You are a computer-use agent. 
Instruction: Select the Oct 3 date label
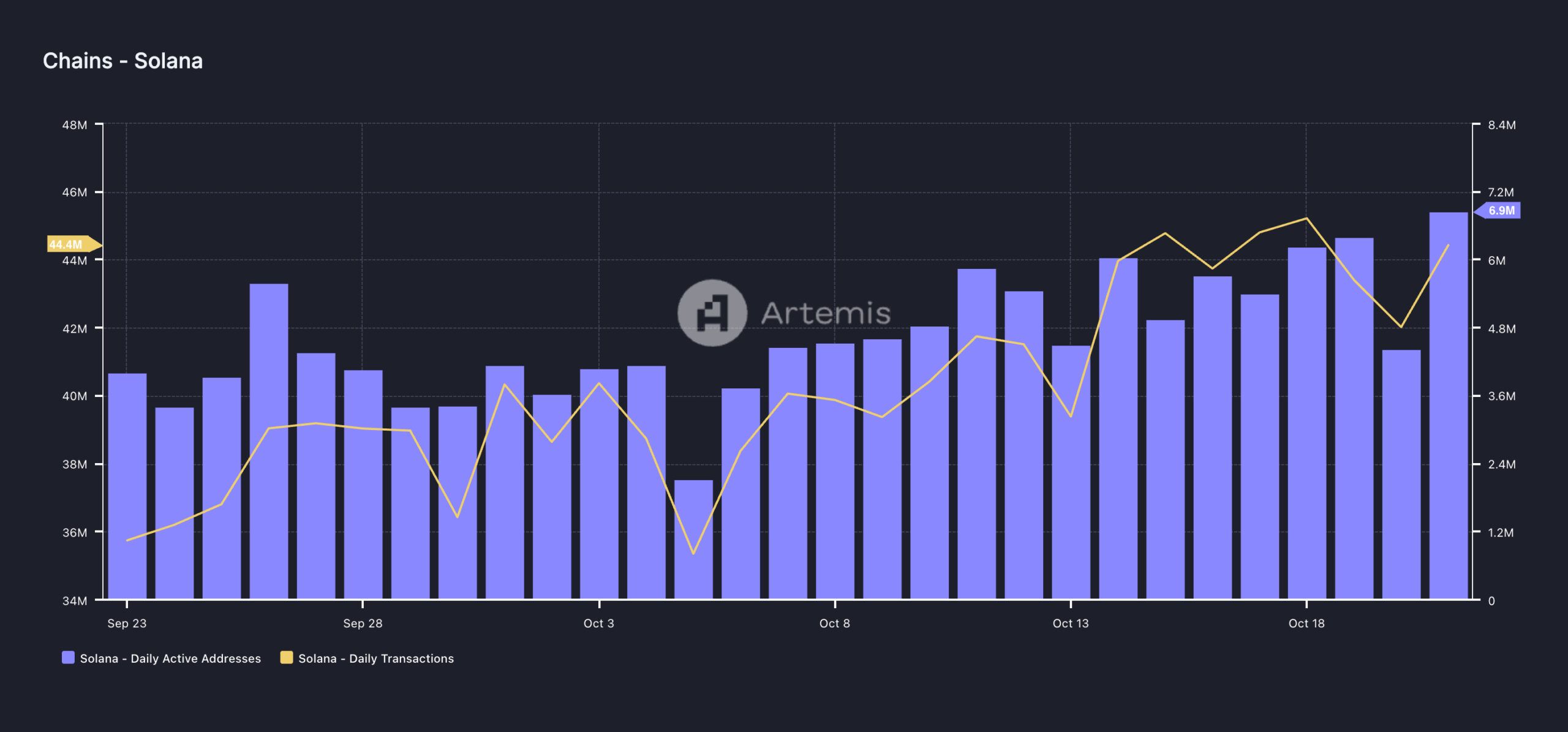(598, 624)
